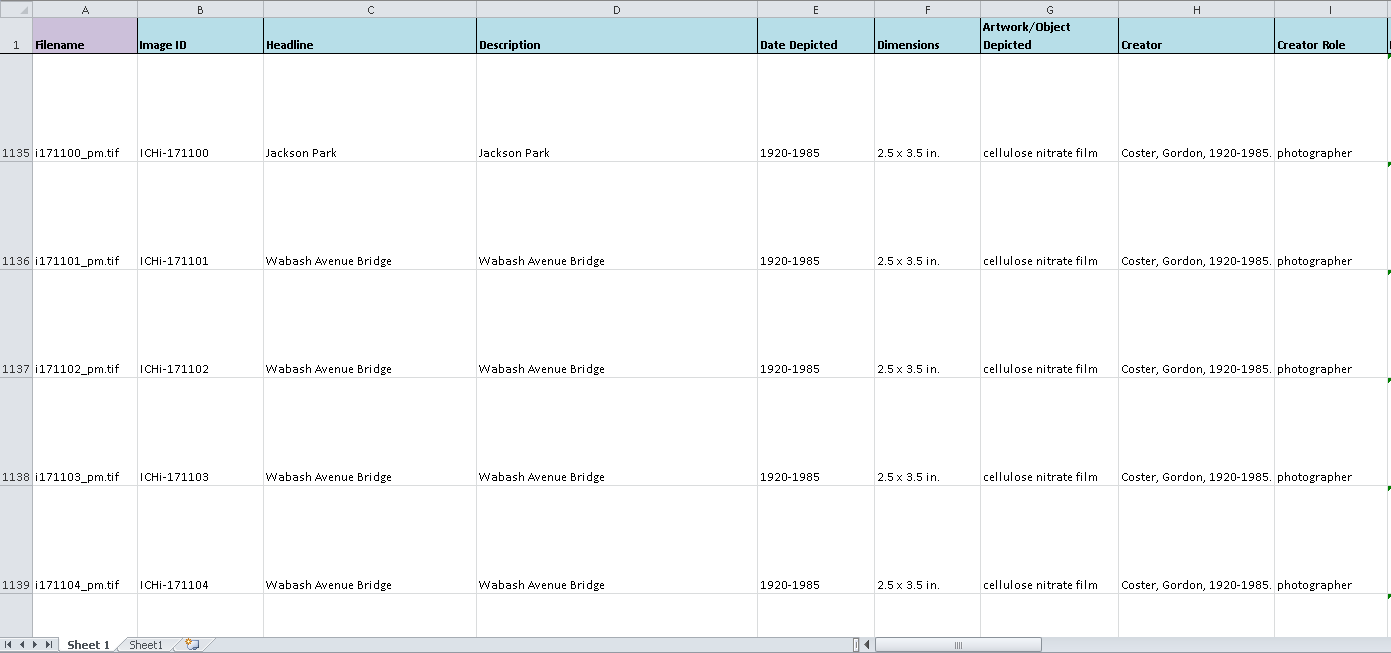Screen dimensions: 1391x653
Task: Select the ICHi-171103 Image ID cell
Action: pyautogui.click(x=200, y=477)
